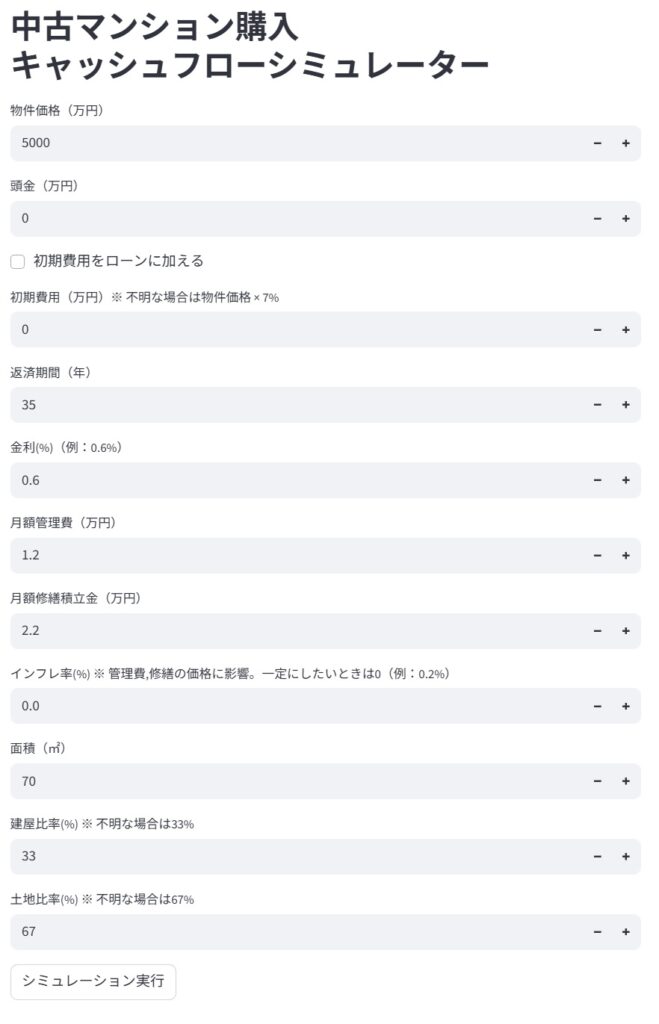Select the 月額管理費 input box
This screenshot has width=659, height=1024.
tap(290, 555)
